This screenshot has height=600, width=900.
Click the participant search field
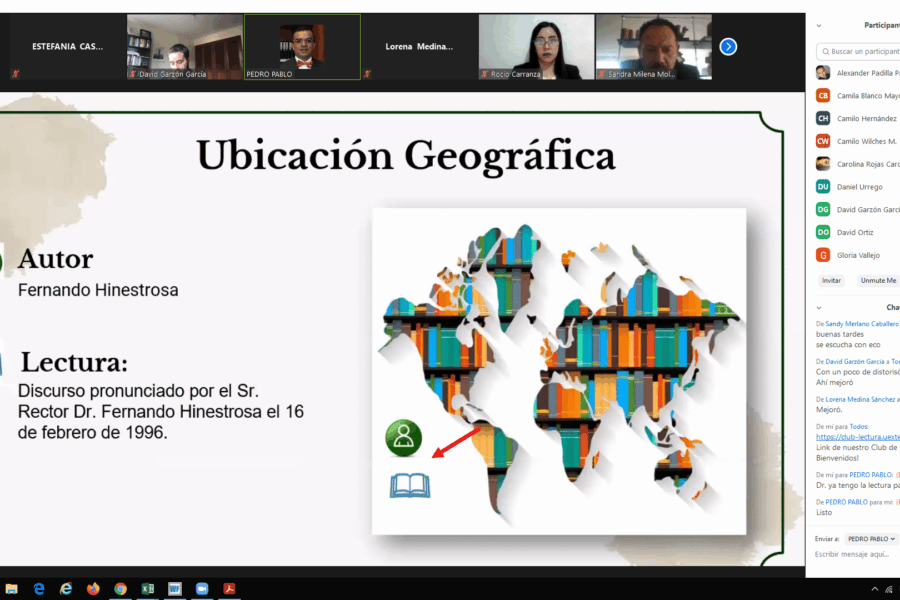coord(860,51)
